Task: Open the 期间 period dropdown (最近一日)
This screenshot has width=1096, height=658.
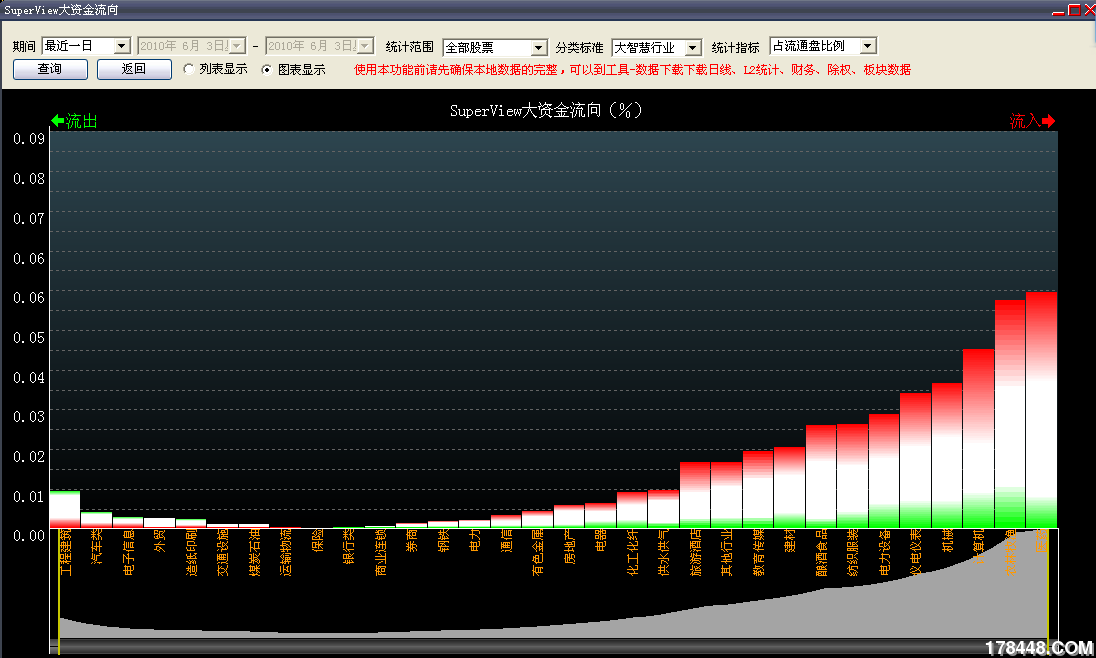Action: pos(122,46)
